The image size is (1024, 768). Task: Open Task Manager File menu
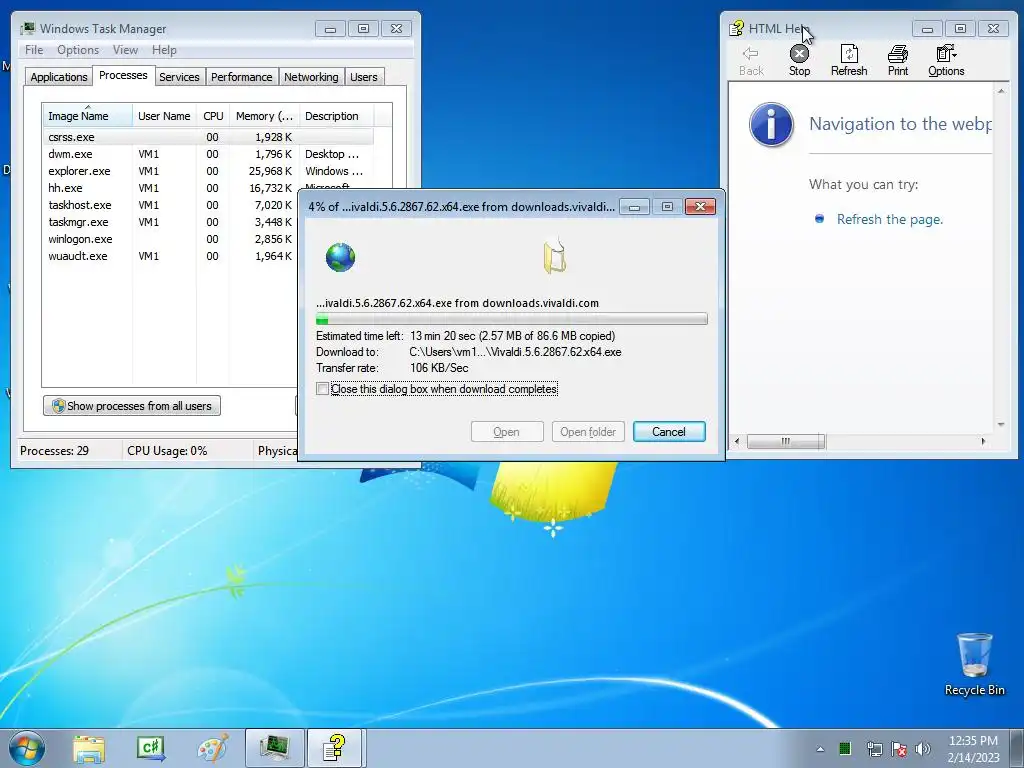pyautogui.click(x=34, y=50)
